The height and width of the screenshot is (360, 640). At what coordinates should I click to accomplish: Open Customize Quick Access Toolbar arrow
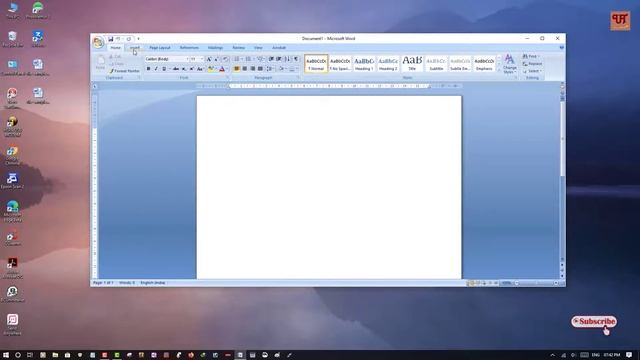138,39
